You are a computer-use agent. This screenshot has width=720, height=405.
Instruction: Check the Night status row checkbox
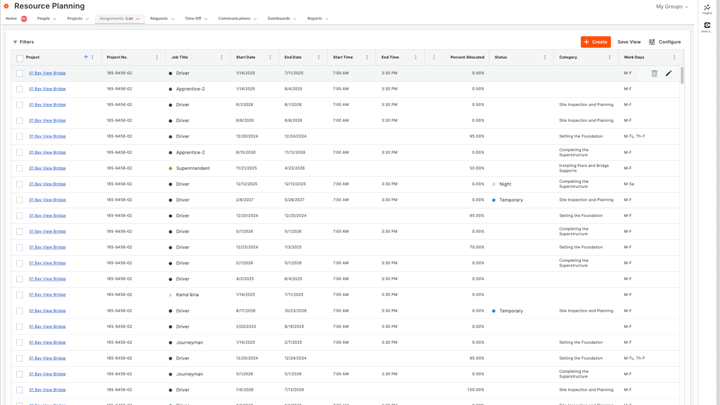[x=19, y=184]
